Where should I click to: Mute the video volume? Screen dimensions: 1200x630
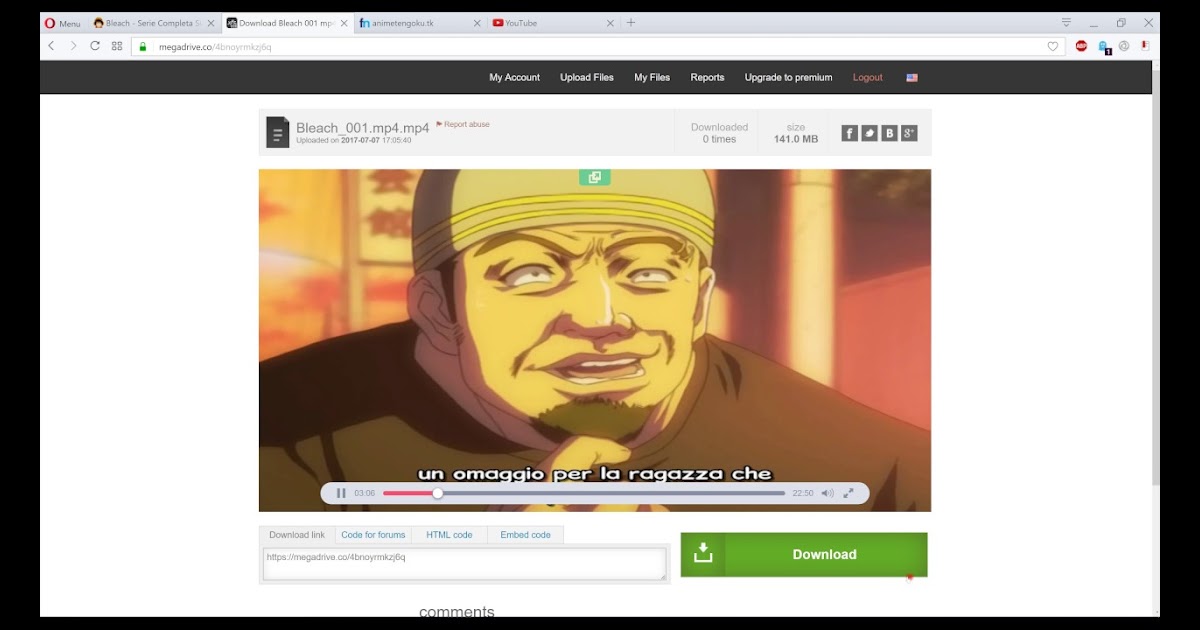(x=827, y=493)
